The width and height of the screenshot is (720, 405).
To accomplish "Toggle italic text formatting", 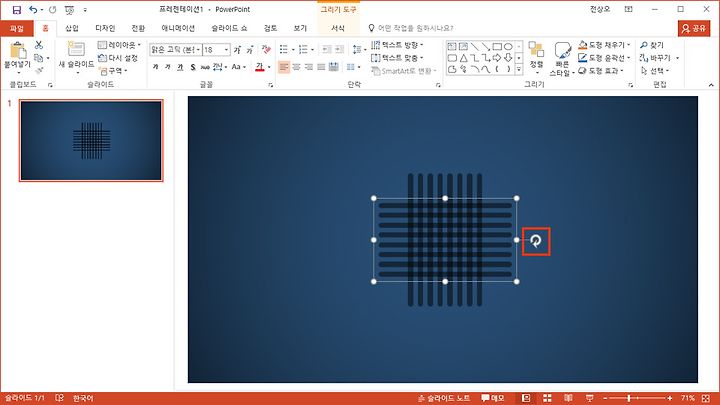I will point(168,67).
